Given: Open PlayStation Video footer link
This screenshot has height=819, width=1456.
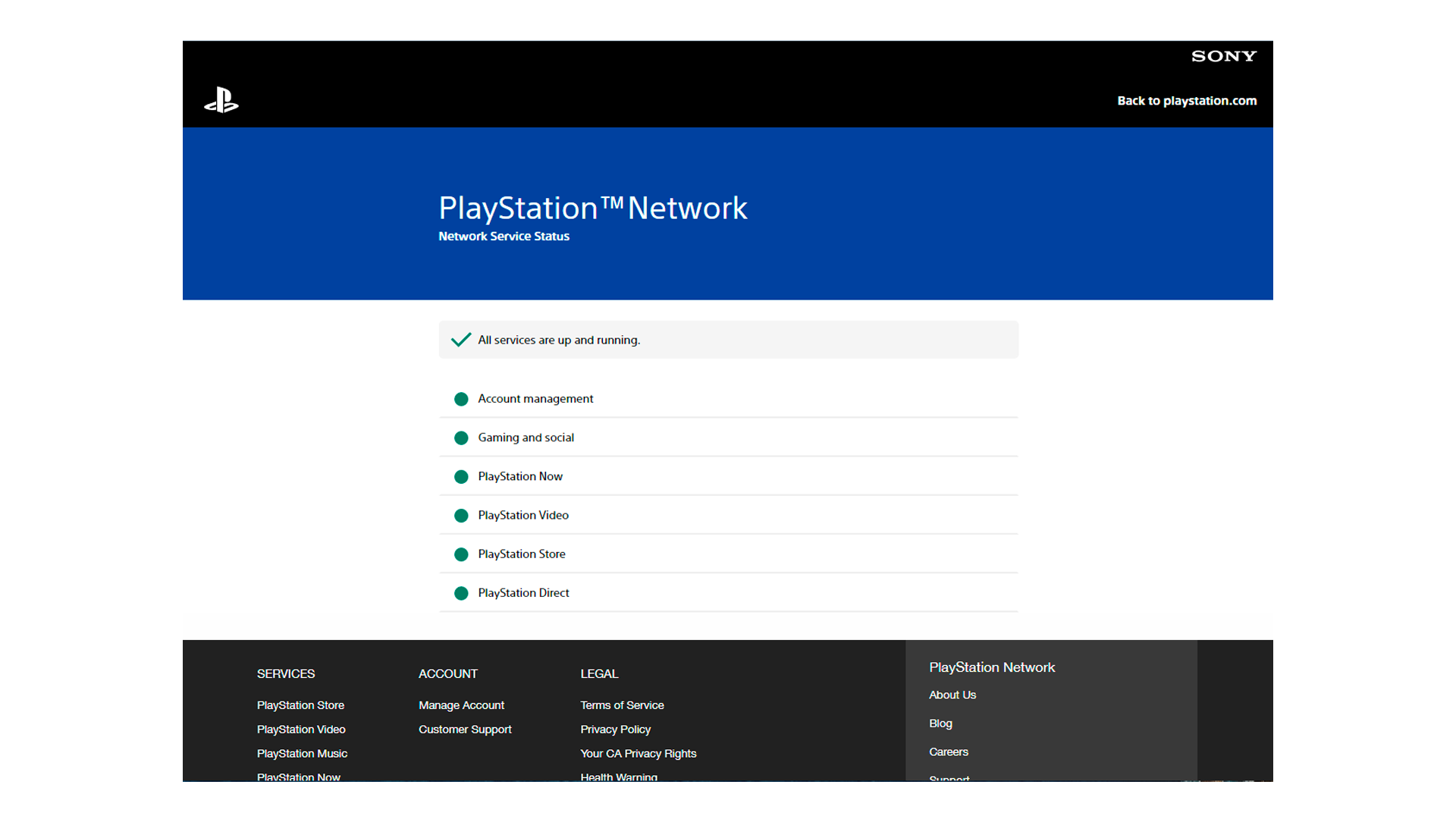Looking at the screenshot, I should click(x=301, y=730).
